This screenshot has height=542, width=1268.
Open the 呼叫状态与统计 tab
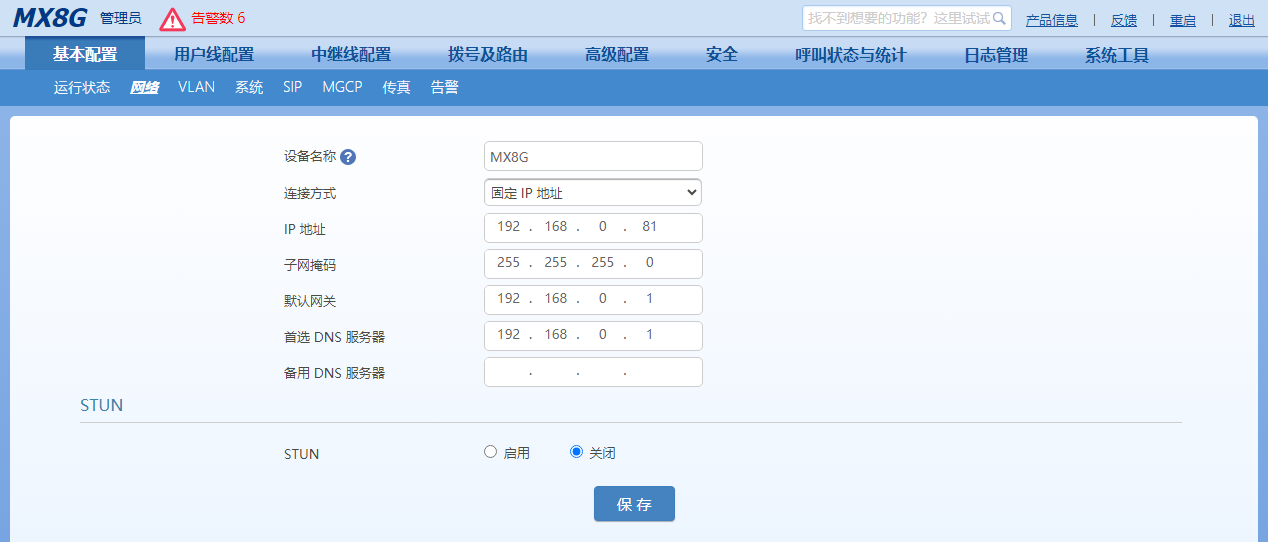click(851, 55)
